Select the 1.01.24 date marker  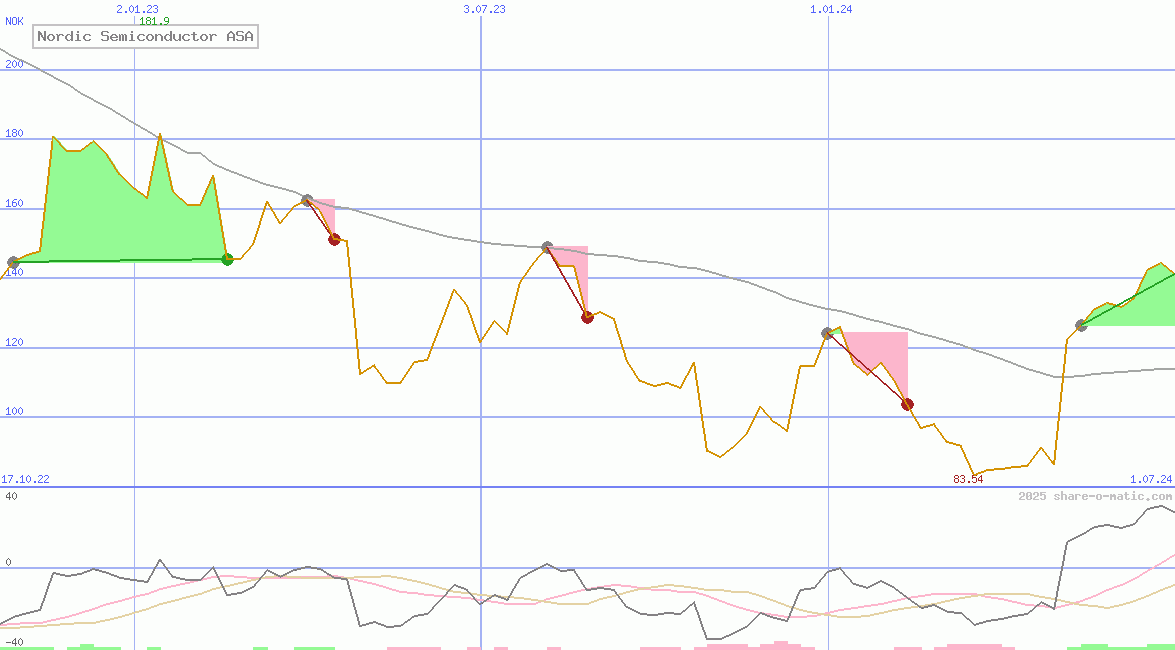point(831,9)
